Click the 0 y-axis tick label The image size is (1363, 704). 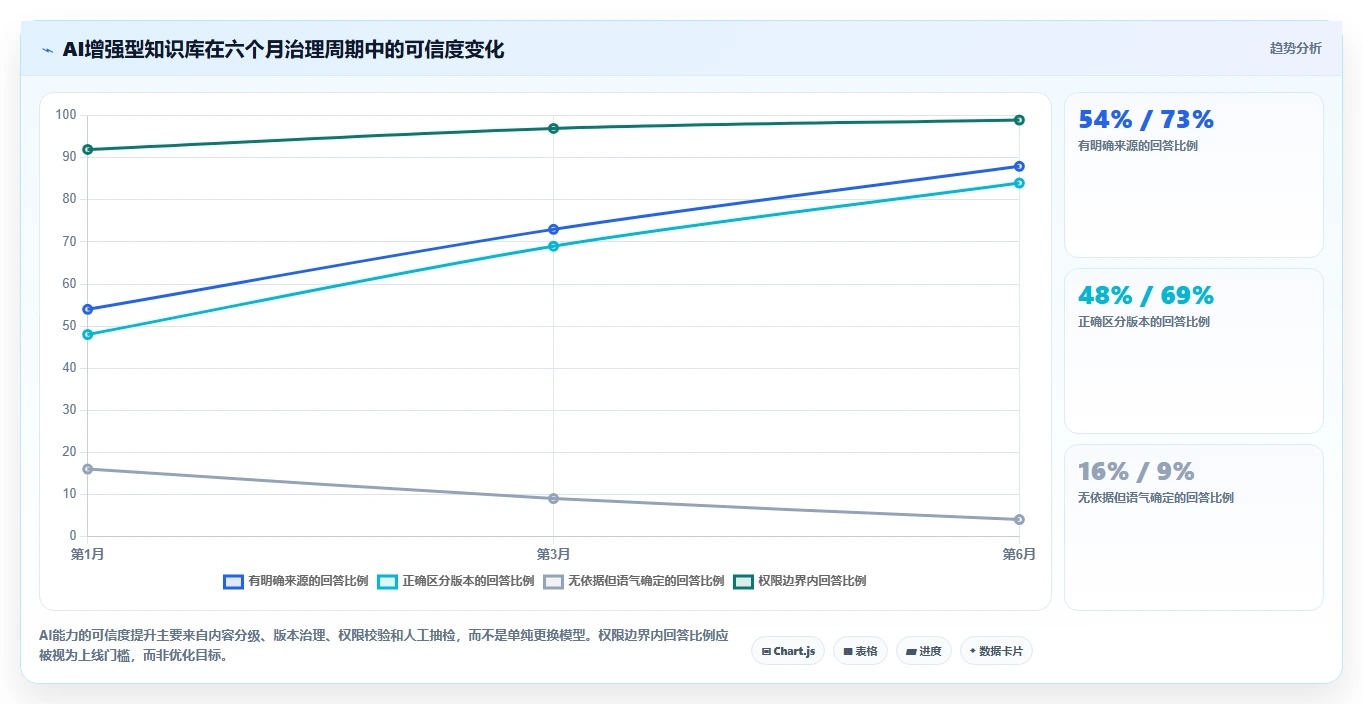click(x=73, y=536)
